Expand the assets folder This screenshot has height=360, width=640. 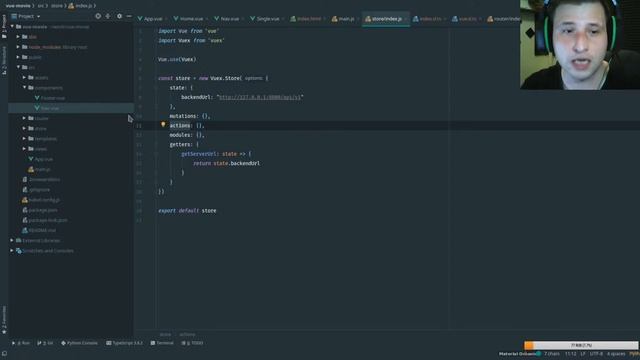24,78
